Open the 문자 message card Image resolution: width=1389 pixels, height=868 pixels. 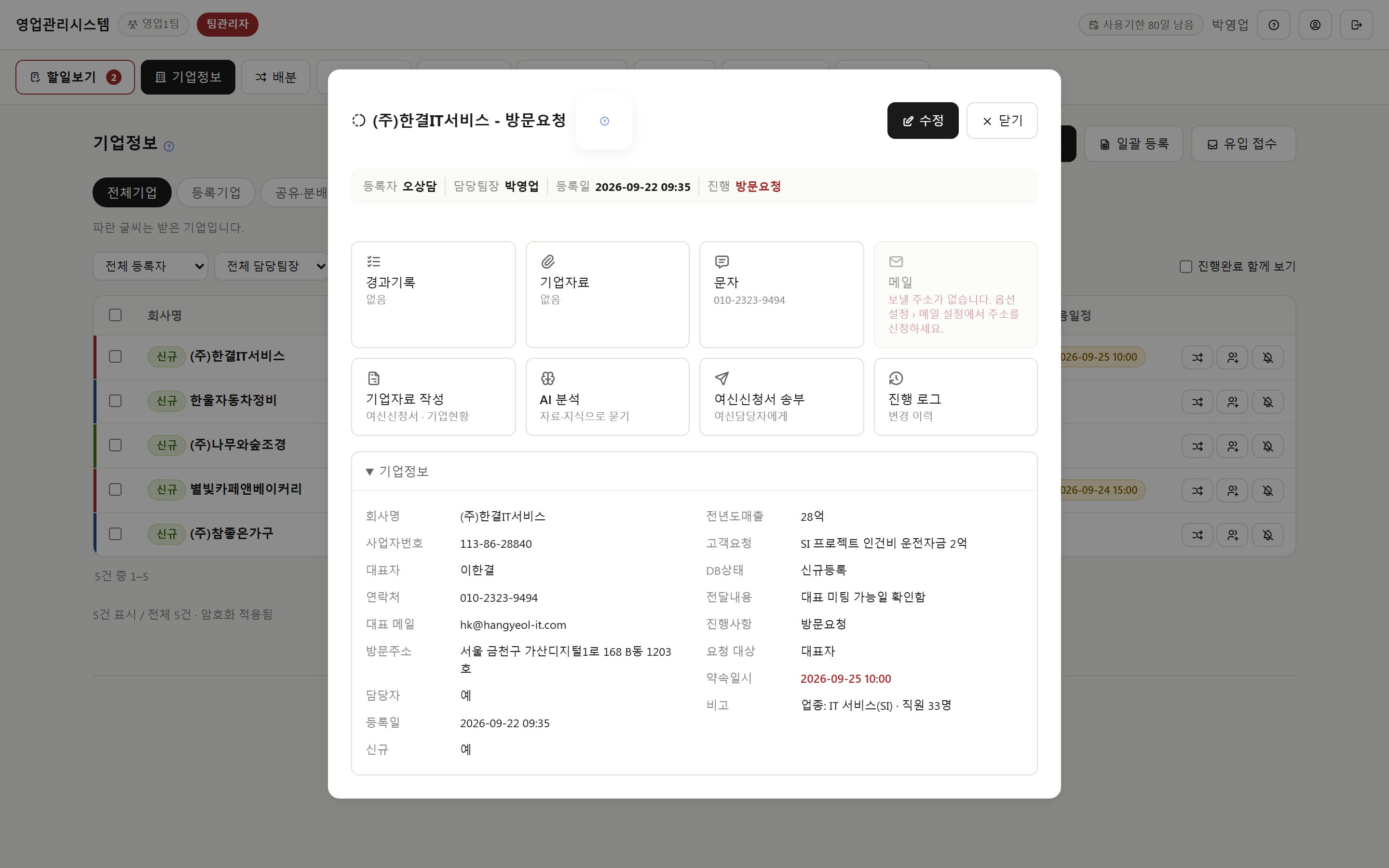[781, 295]
